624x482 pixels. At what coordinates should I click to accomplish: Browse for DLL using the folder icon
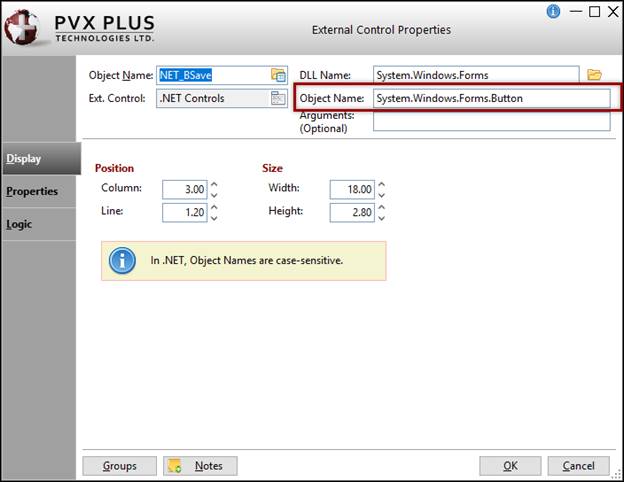coord(594,74)
